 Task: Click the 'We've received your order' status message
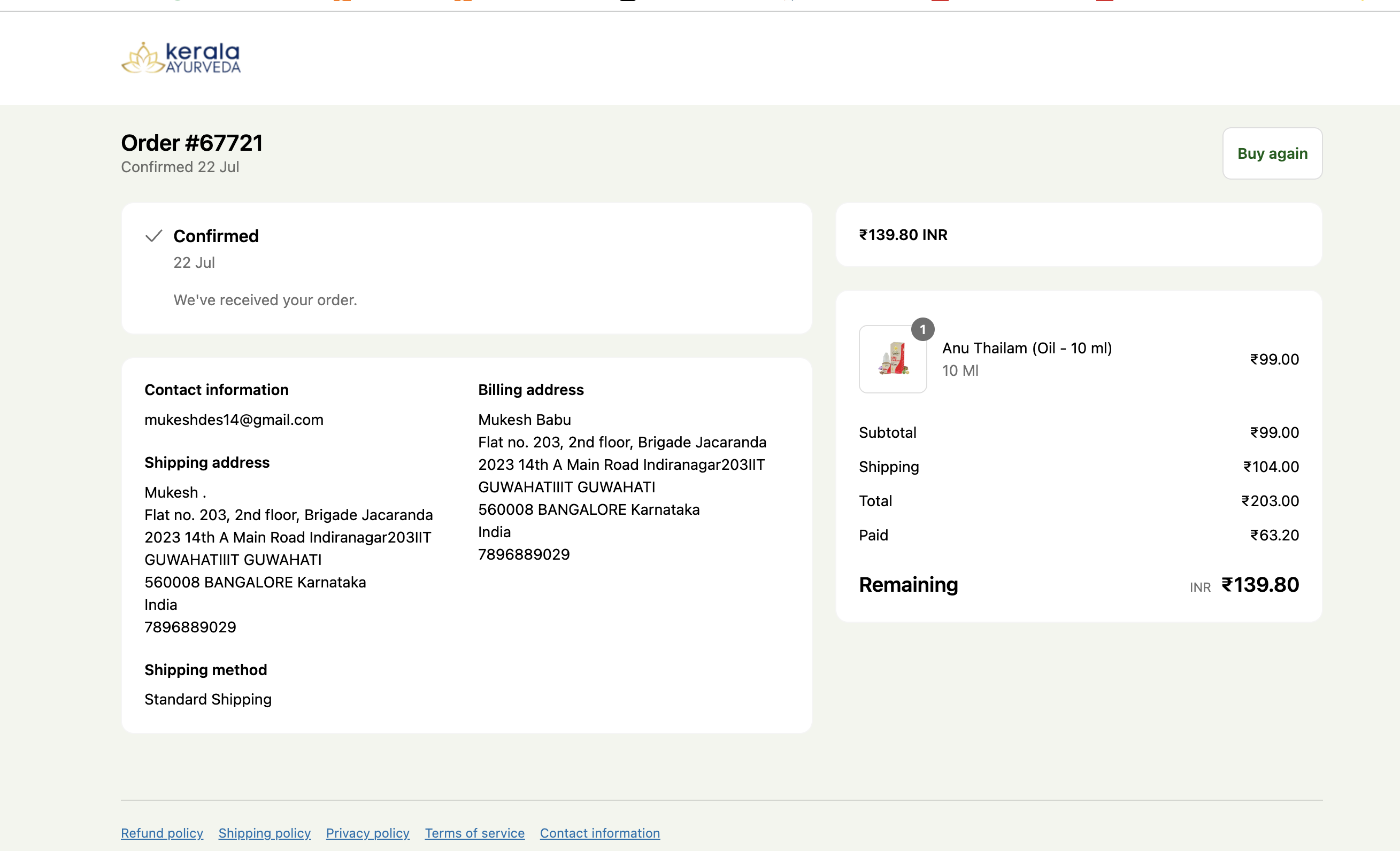tap(265, 300)
